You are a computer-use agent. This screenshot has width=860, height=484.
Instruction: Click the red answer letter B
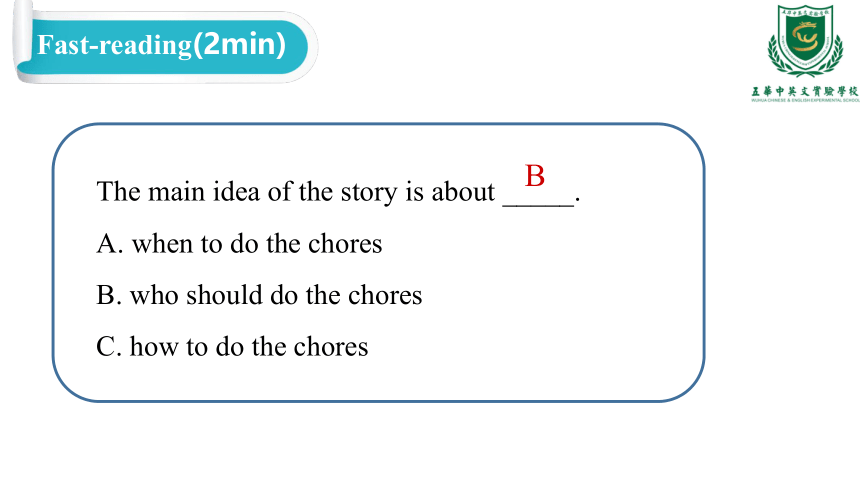[x=535, y=176]
